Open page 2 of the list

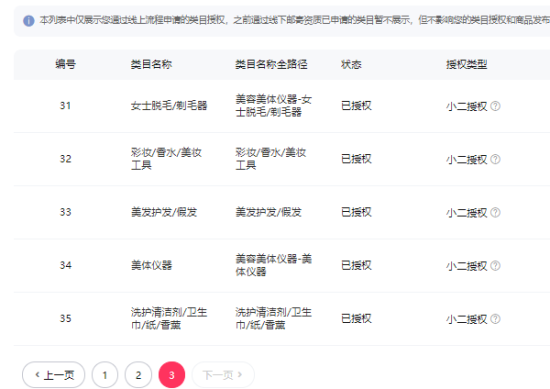(x=138, y=375)
